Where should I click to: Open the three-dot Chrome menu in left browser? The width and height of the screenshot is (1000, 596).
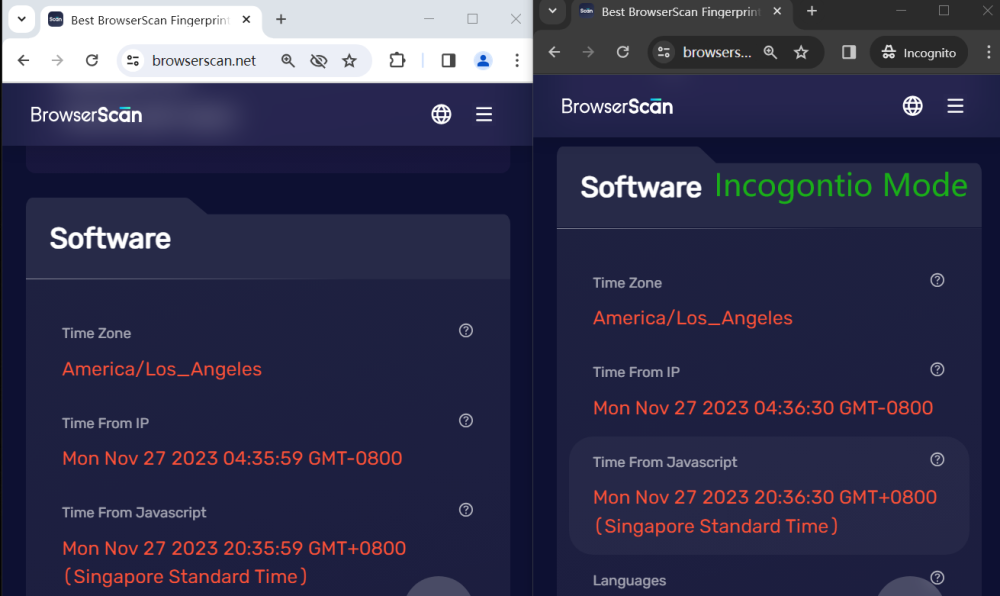[517, 61]
